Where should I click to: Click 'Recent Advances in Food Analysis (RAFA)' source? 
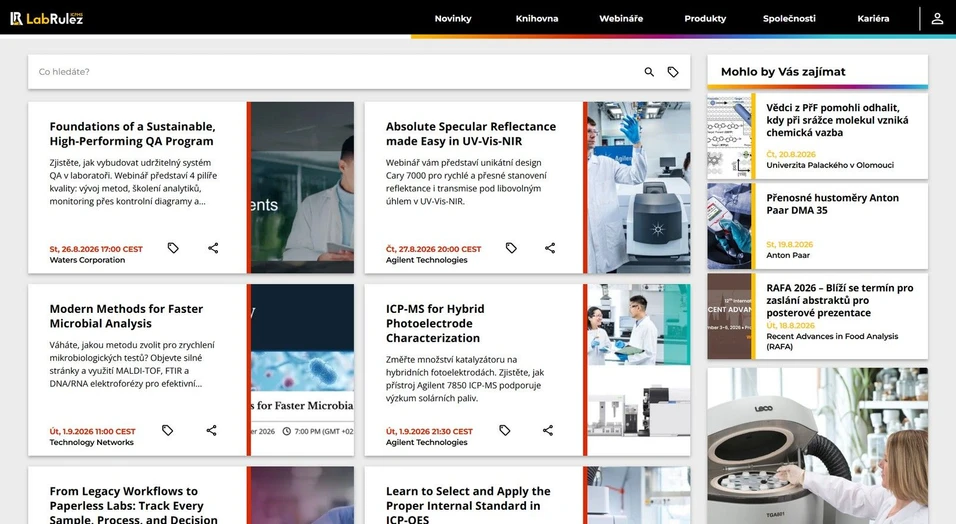click(x=832, y=341)
